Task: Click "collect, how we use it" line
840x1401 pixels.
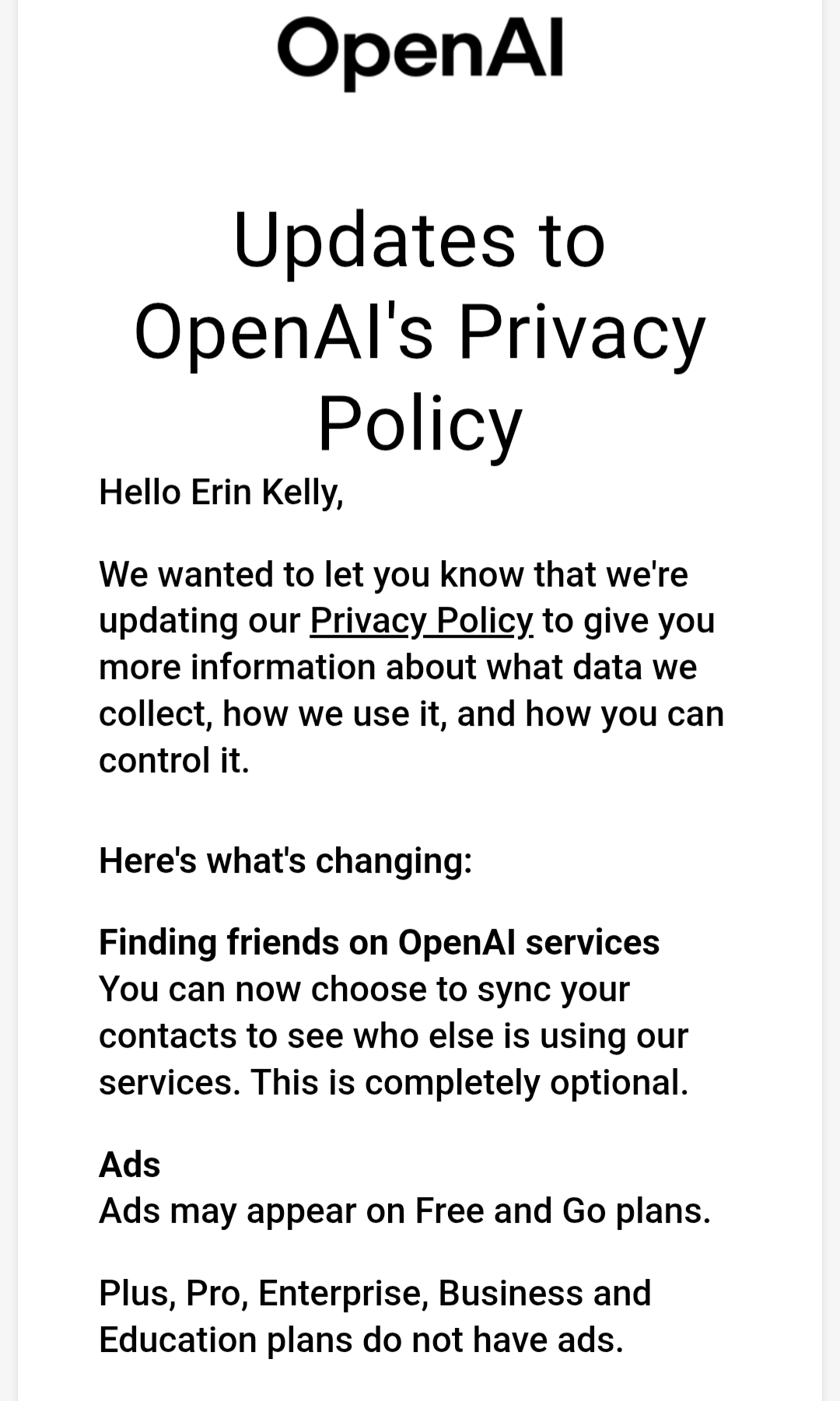Action: [x=411, y=714]
